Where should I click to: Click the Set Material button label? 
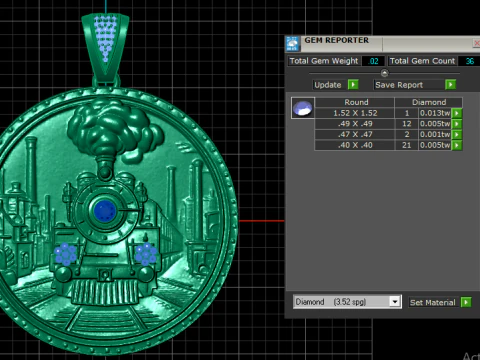tap(433, 302)
